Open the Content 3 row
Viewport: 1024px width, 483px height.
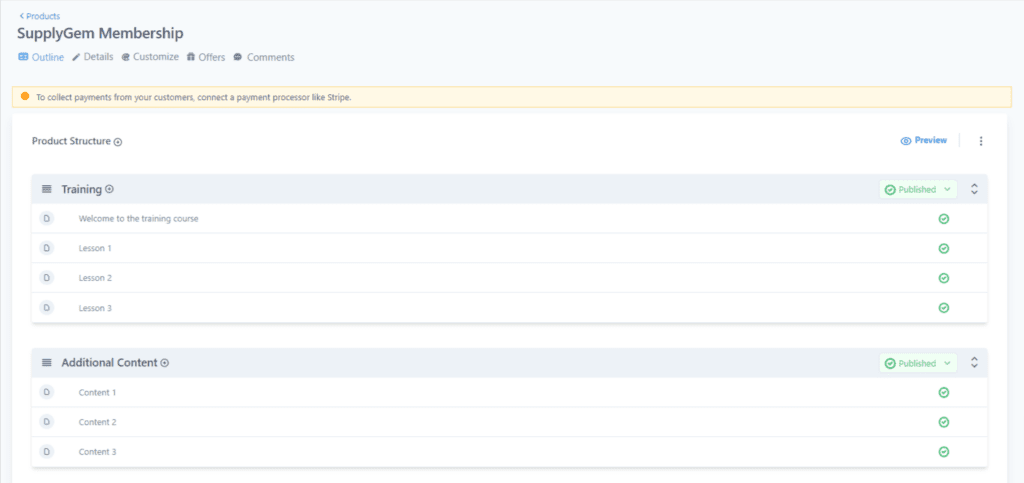[509, 452]
